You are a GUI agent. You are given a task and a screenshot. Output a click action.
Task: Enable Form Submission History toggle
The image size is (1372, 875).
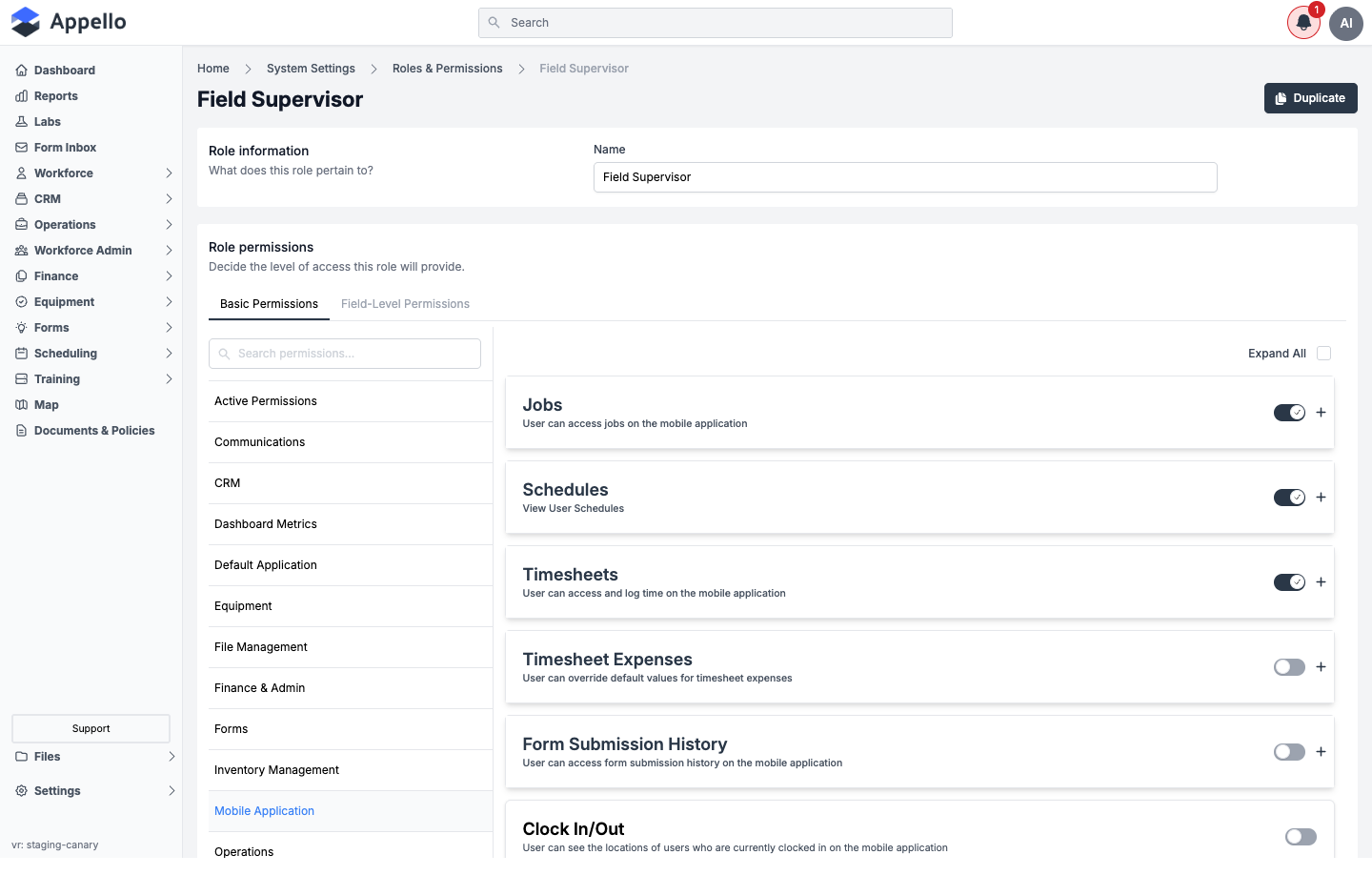click(x=1289, y=752)
